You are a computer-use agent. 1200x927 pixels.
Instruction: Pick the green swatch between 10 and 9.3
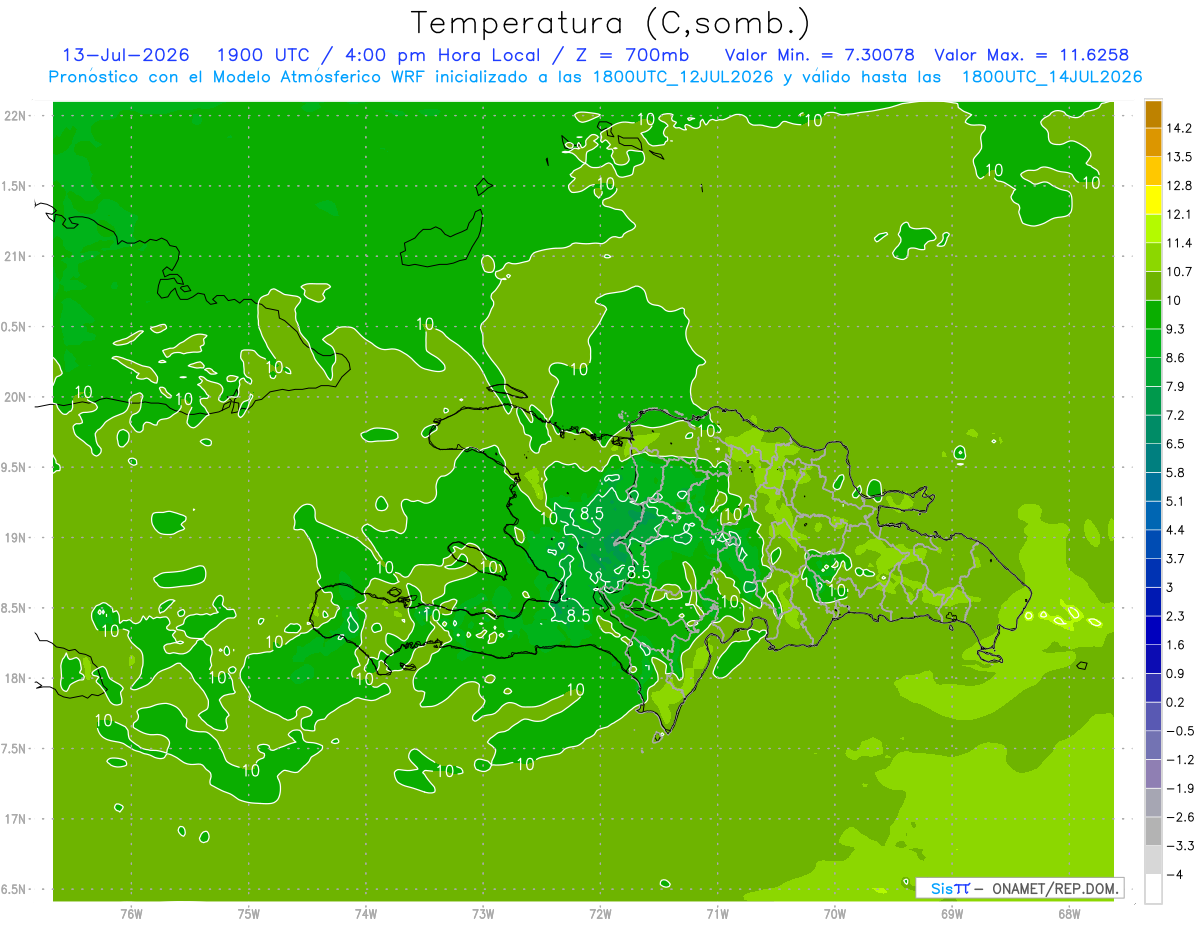click(x=1153, y=315)
